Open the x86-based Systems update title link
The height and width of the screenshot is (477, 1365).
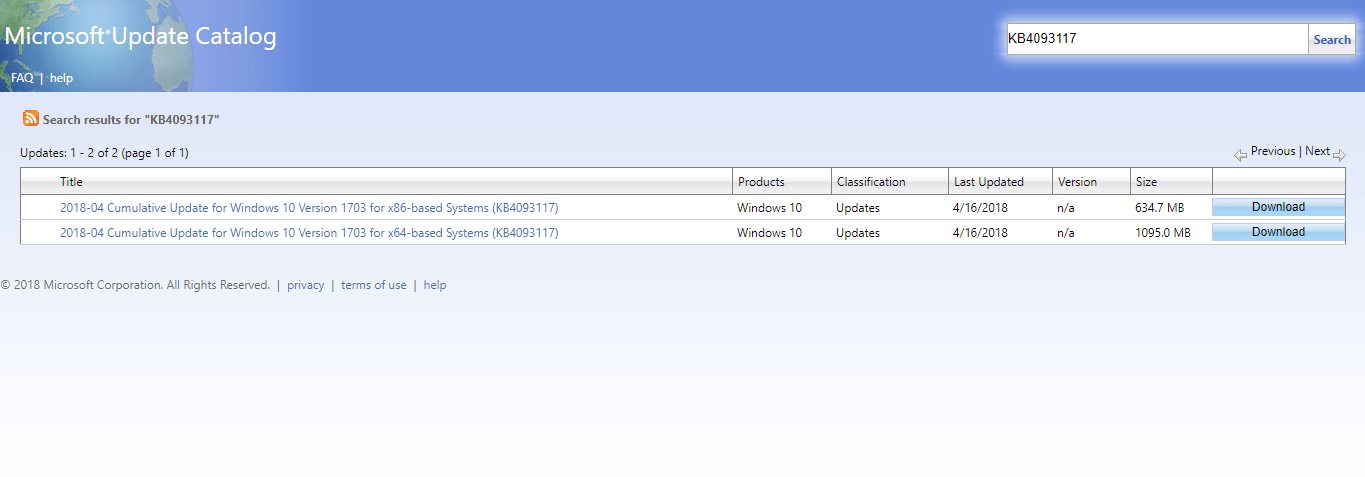click(309, 208)
